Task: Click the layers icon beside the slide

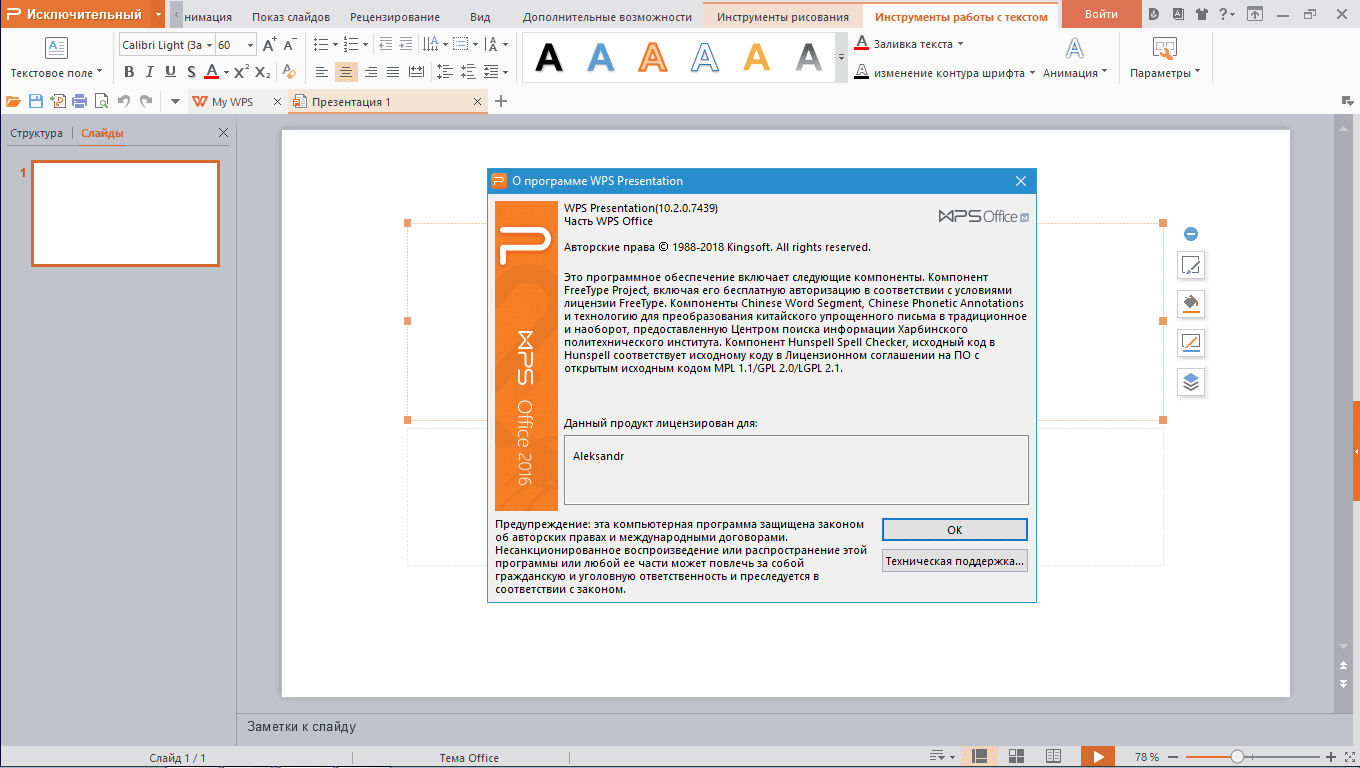Action: (x=1190, y=382)
